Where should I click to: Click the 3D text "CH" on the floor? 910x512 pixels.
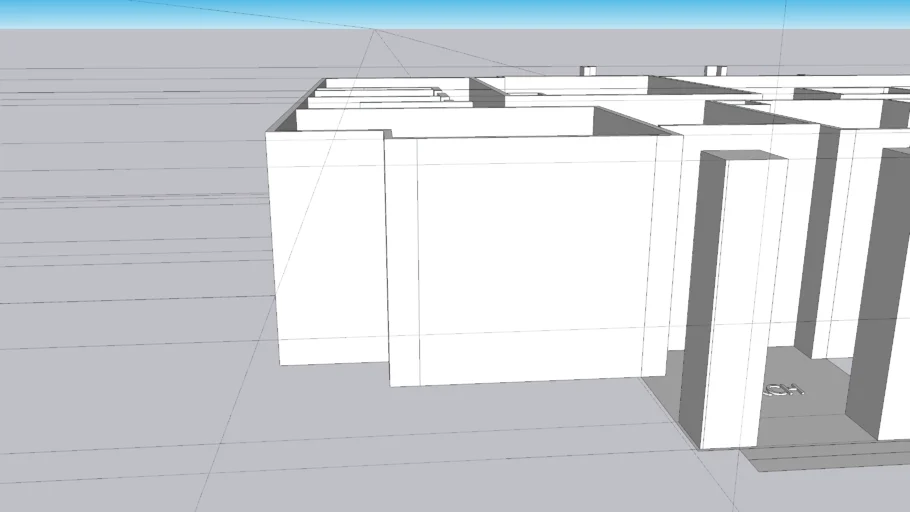[x=783, y=389]
